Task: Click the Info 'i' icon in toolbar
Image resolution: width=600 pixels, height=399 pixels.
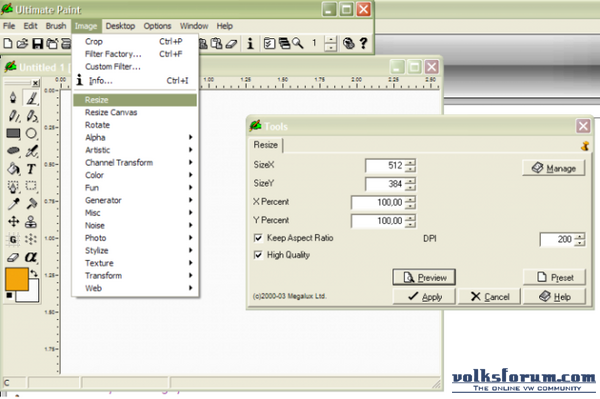Action: click(x=250, y=44)
